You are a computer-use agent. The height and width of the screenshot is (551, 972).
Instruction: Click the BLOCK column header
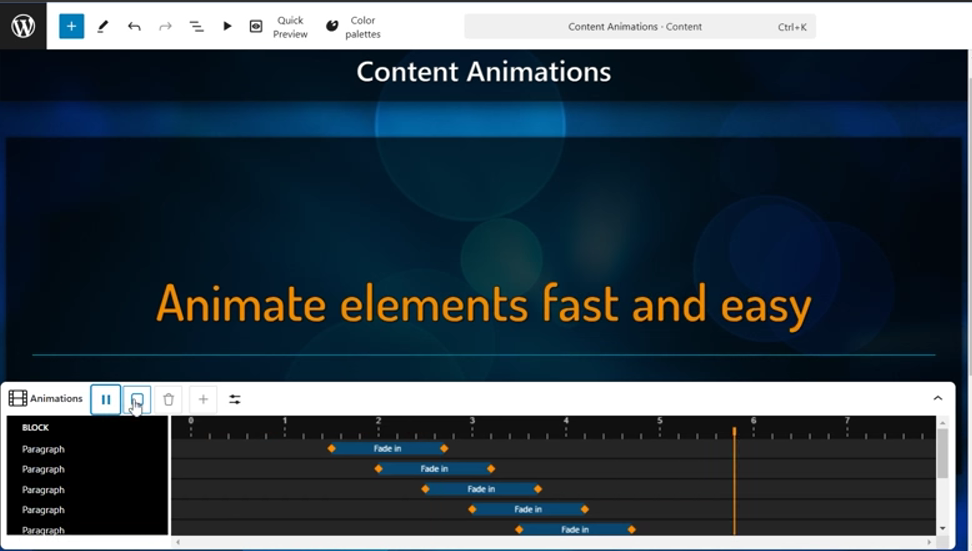(35, 427)
